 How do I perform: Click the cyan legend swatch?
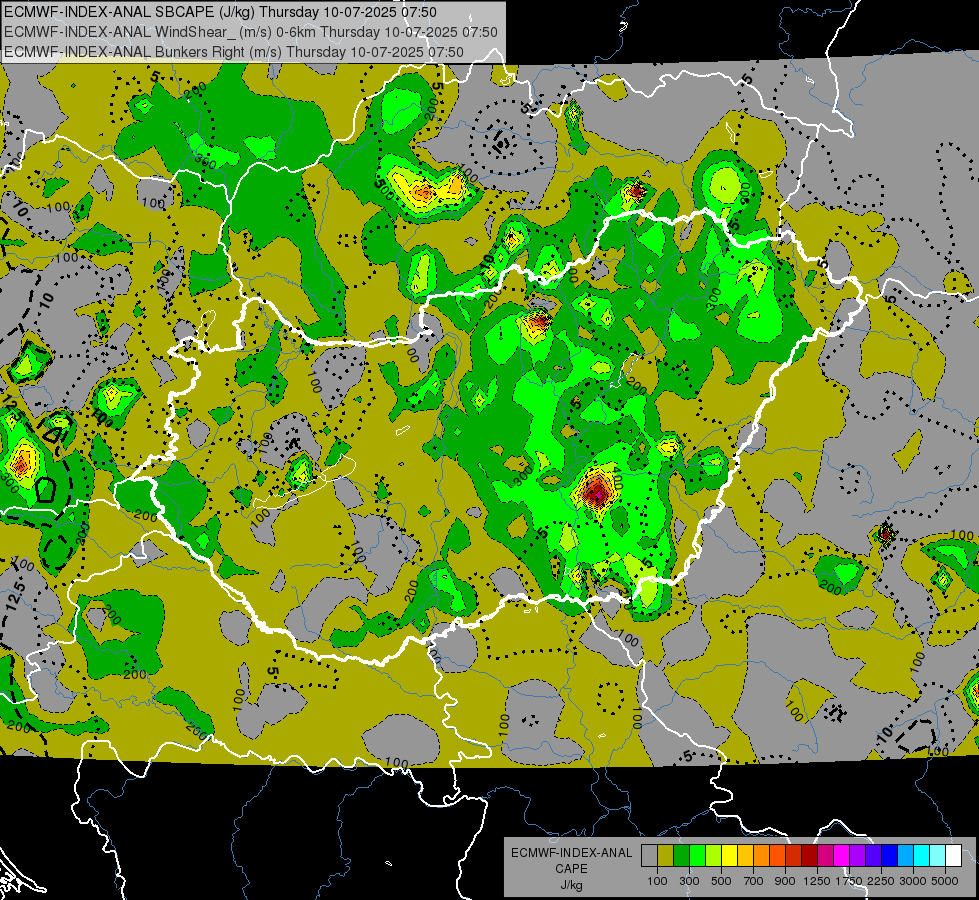[x=922, y=855]
